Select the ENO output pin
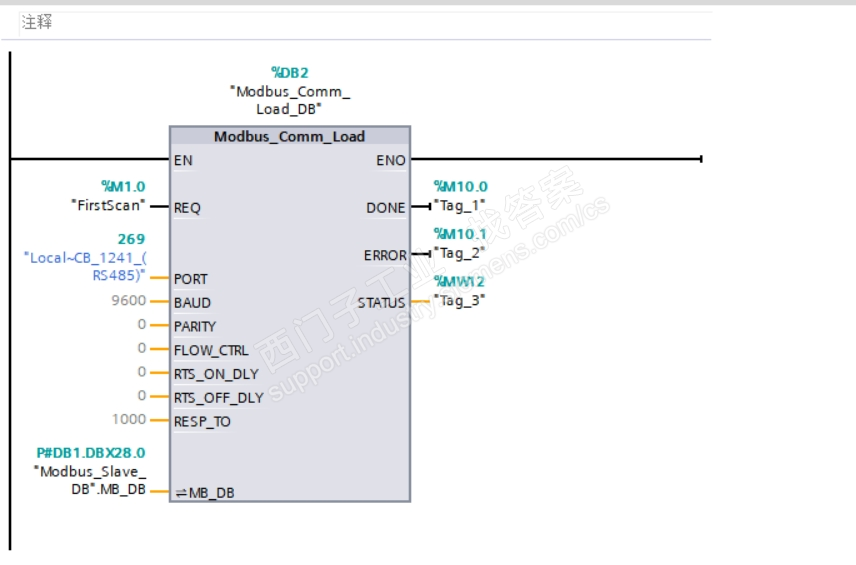This screenshot has height=565, width=856. tap(391, 160)
